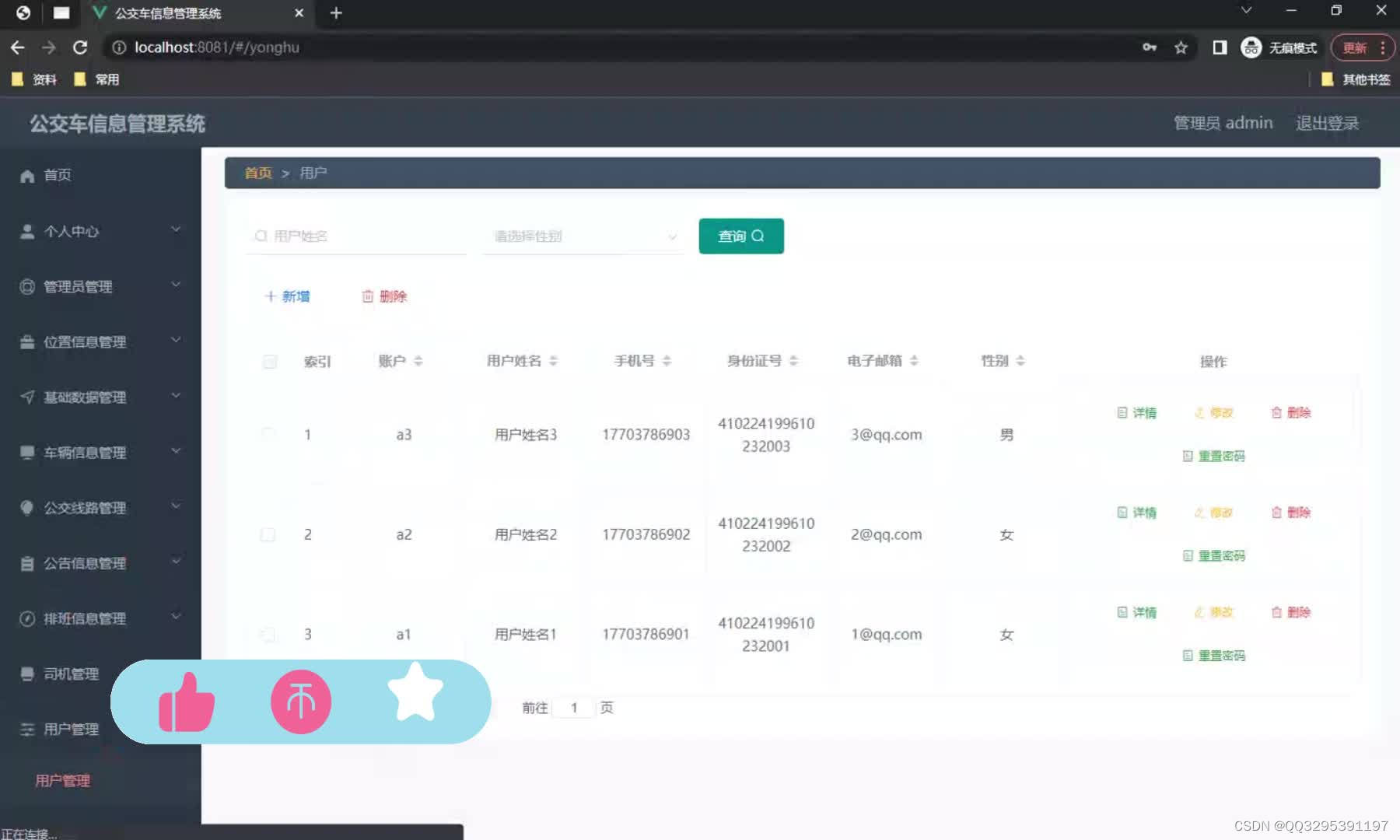This screenshot has height=840, width=1400.
Task: Sort table by 性别 column
Action: pyautogui.click(x=1020, y=361)
